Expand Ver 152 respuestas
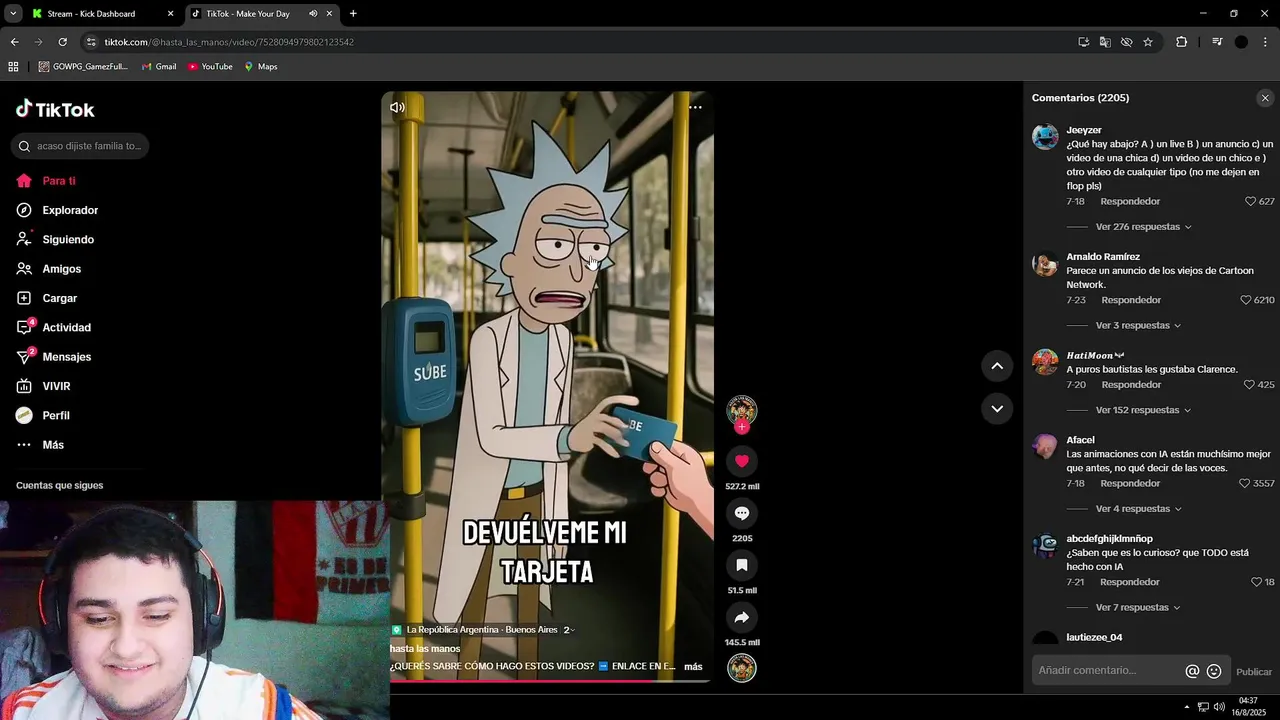 tap(1143, 410)
